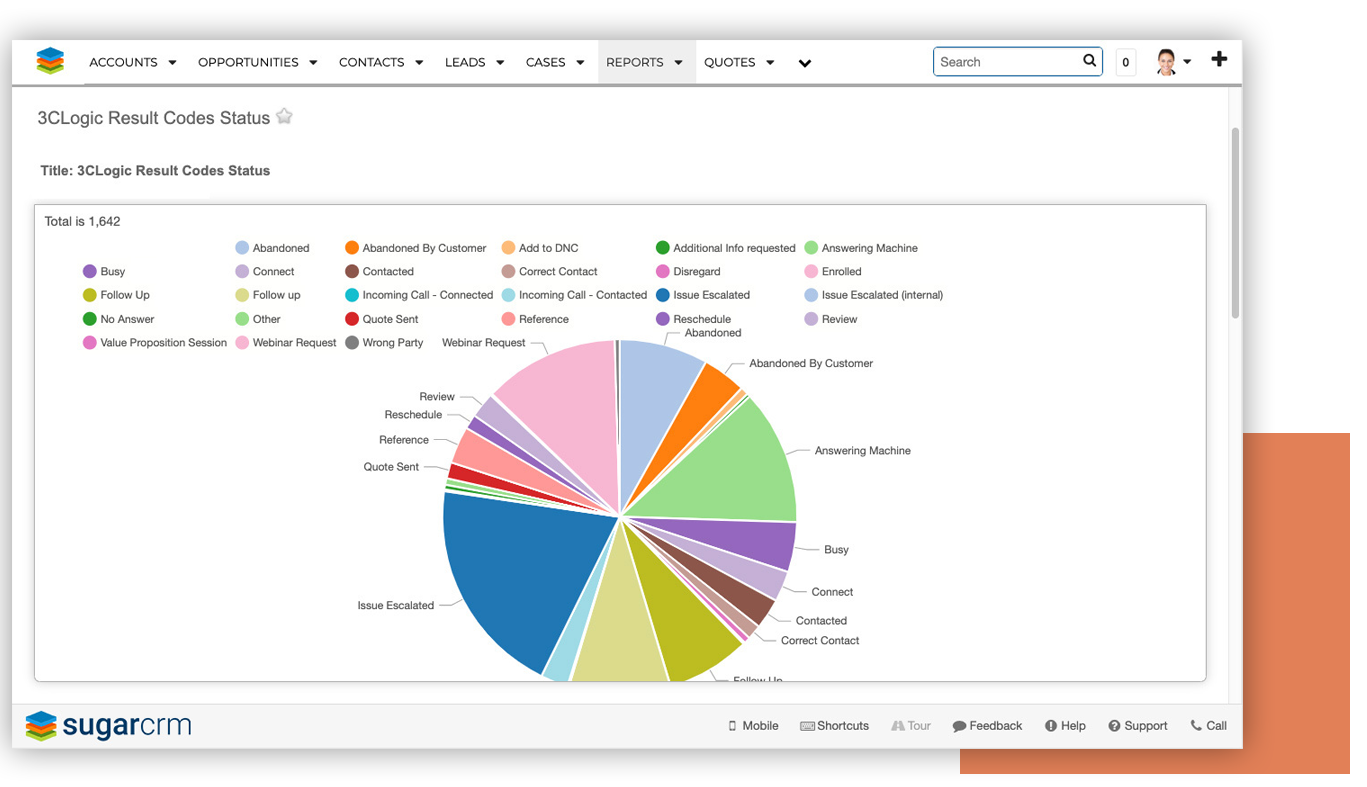Favorite the report with the star icon
Image resolution: width=1367 pixels, height=787 pixels.
pos(284,116)
